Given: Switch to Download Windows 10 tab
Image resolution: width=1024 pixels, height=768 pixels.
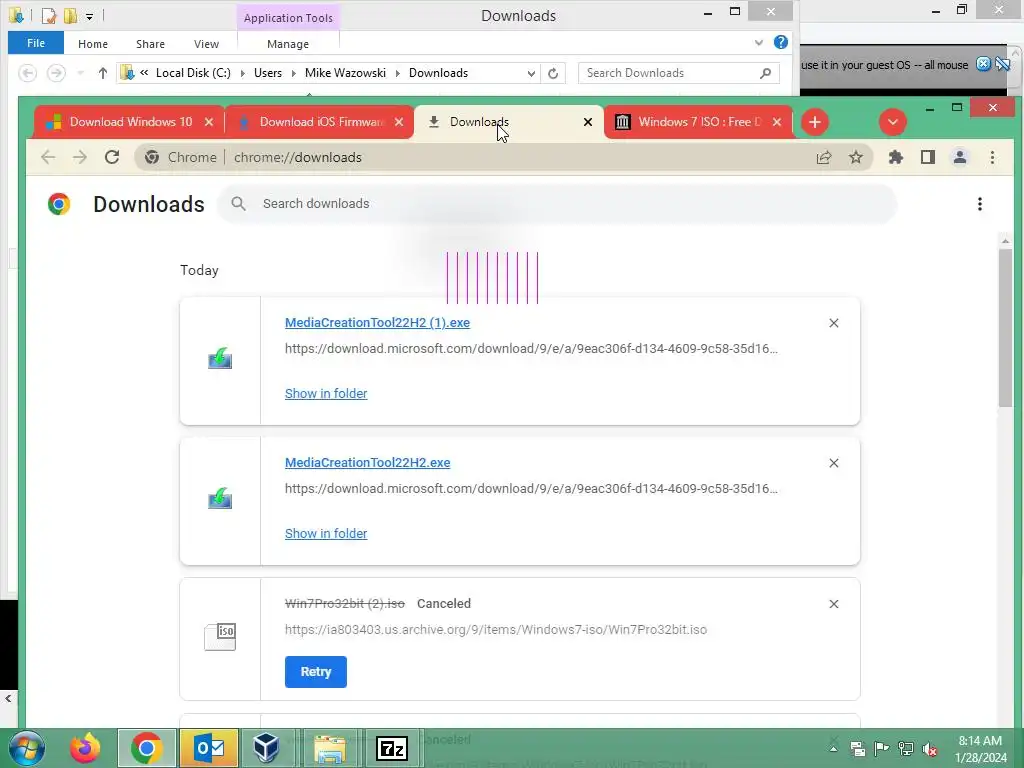Looking at the screenshot, I should pyautogui.click(x=130, y=122).
